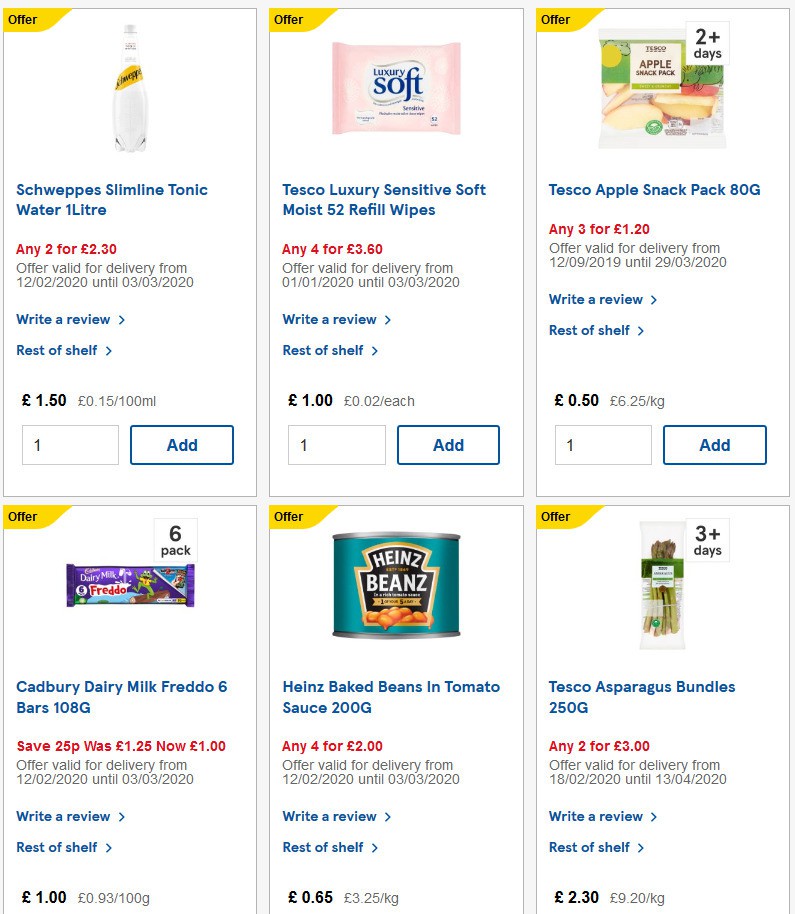The height and width of the screenshot is (914, 795).
Task: Click the quantity field for the Heinz beans
Action: pyautogui.click(x=336, y=910)
